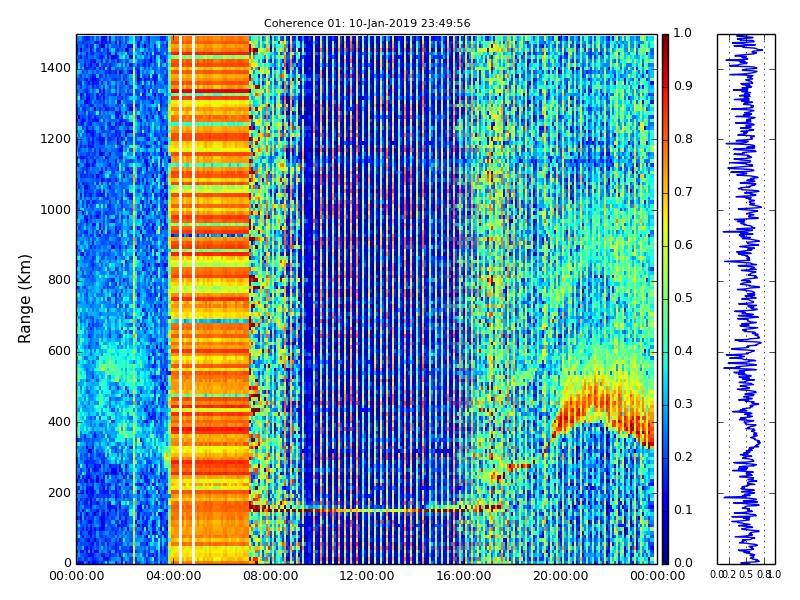Click the colorbar label 0.5
Viewport: 800px width, 600px height.
[x=683, y=298]
